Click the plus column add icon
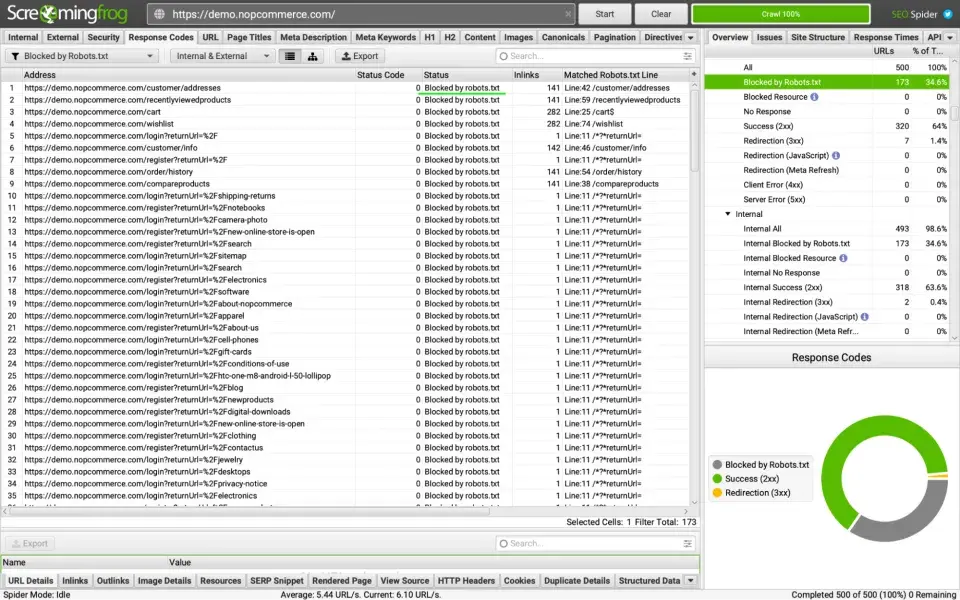Image resolution: width=960 pixels, height=600 pixels. (694, 74)
